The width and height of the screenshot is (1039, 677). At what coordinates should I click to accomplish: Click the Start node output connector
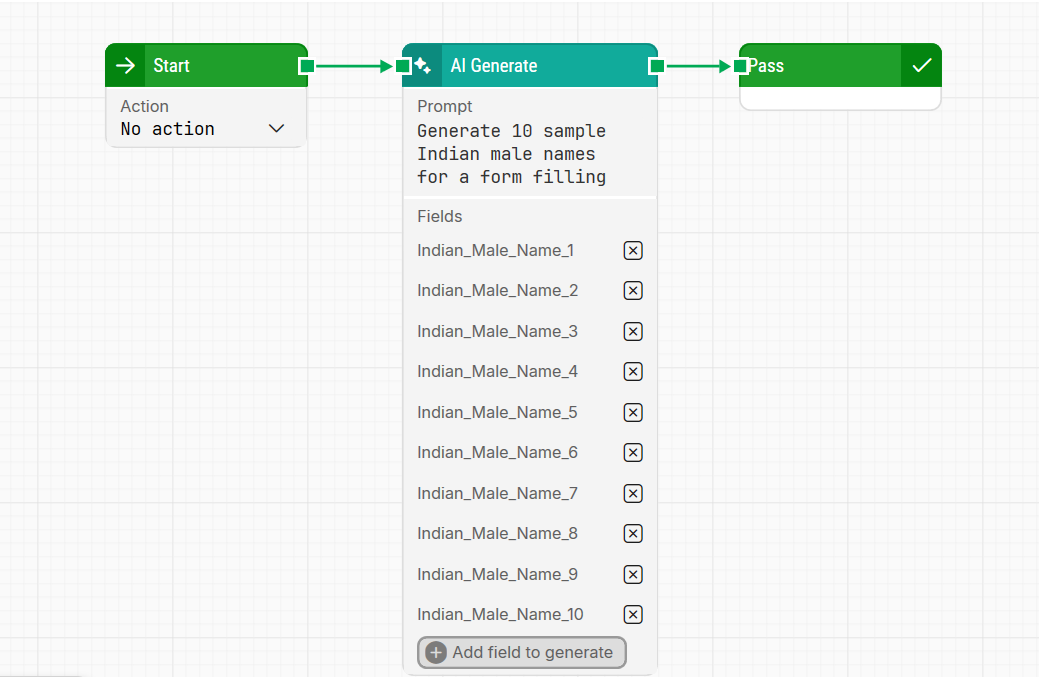click(x=307, y=66)
